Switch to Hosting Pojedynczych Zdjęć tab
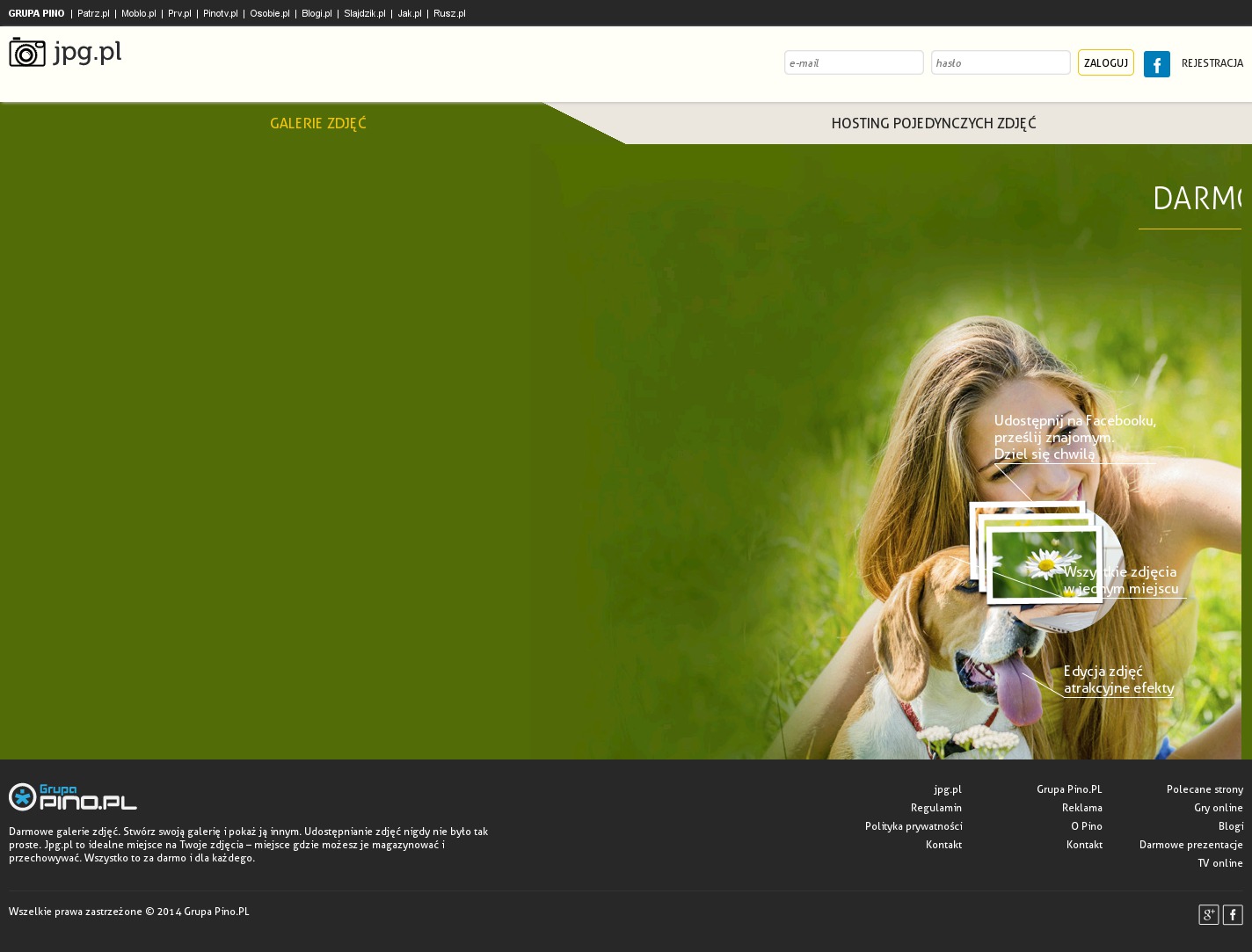The height and width of the screenshot is (952, 1252). tap(934, 123)
